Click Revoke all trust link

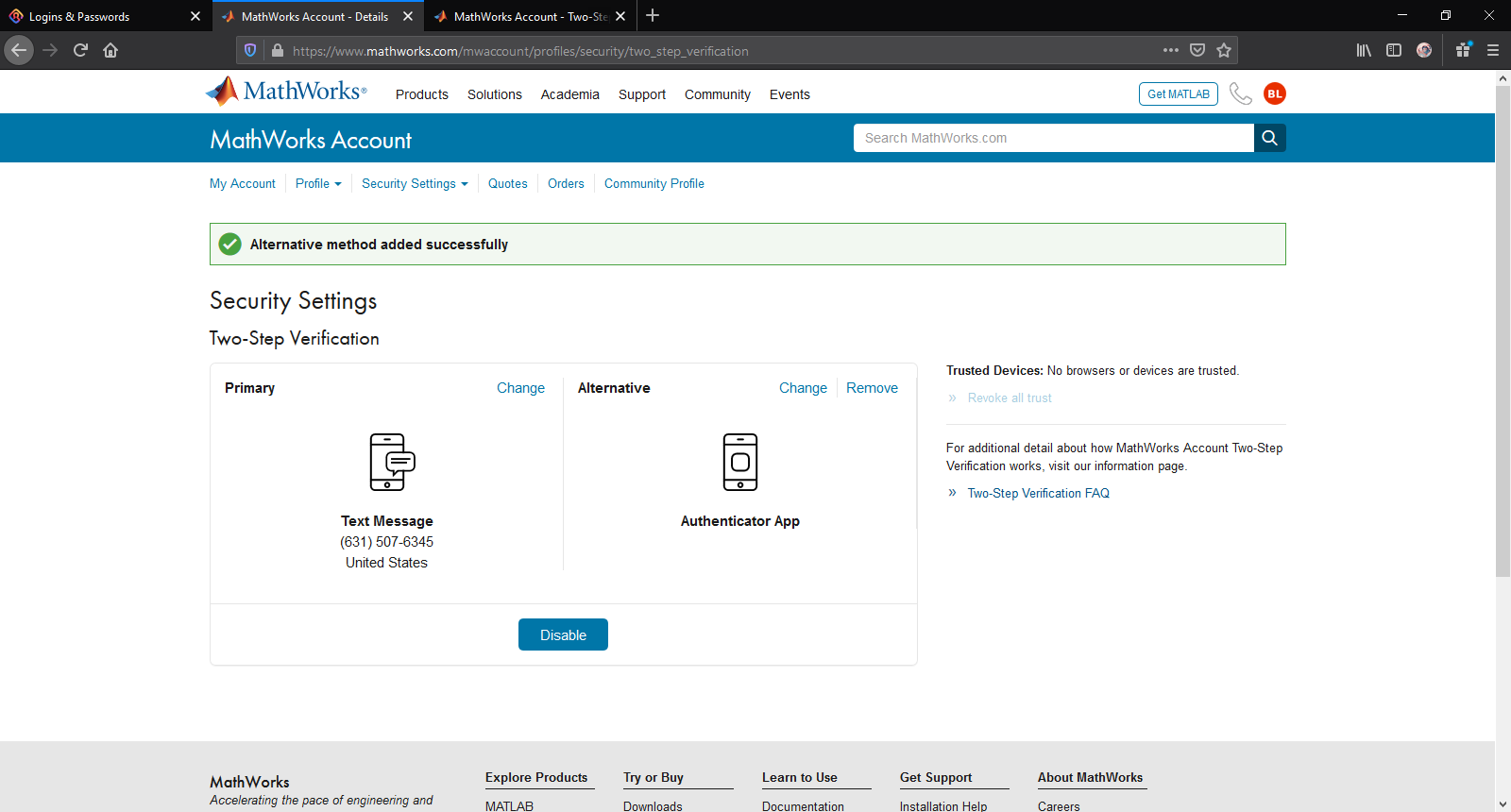pyautogui.click(x=1010, y=398)
